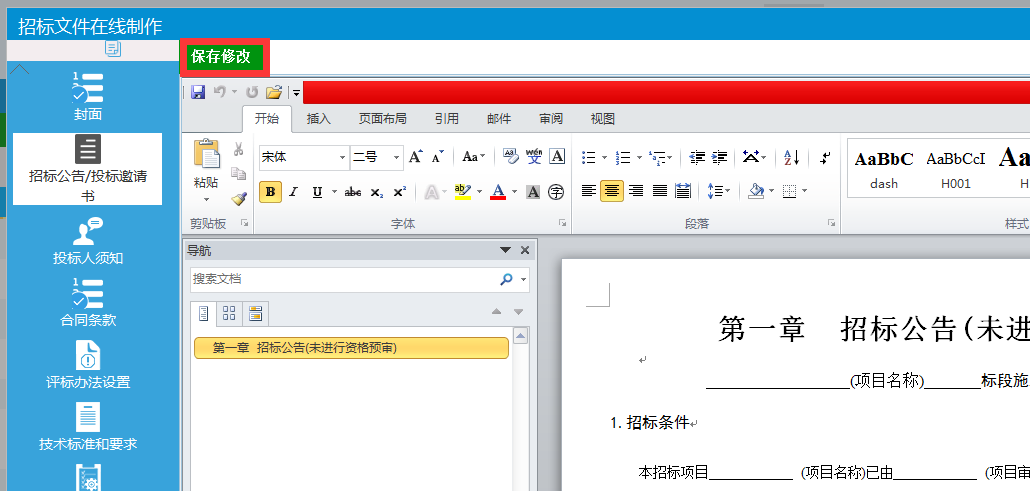
Task: Apply subscript formatting
Action: [376, 192]
